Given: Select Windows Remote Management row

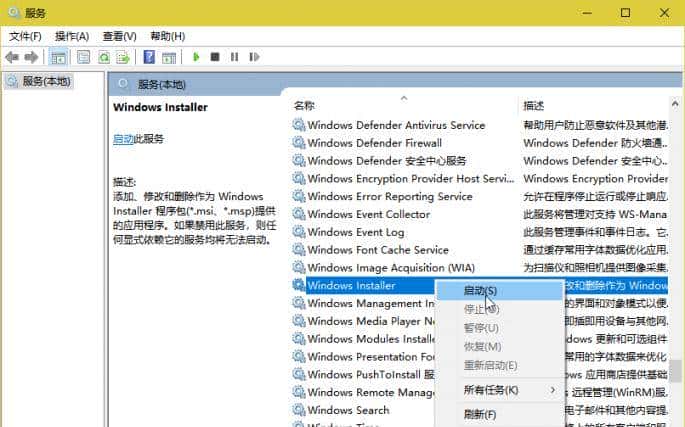Looking at the screenshot, I should tap(364, 392).
